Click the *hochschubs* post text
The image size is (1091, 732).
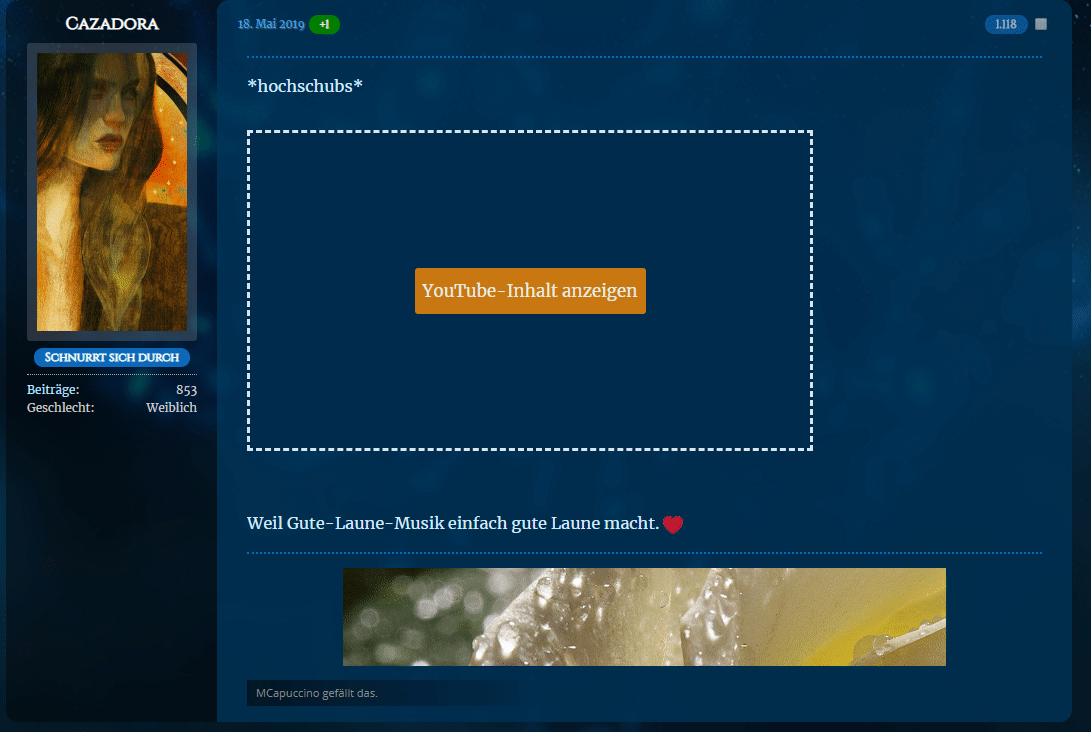pyautogui.click(x=305, y=86)
